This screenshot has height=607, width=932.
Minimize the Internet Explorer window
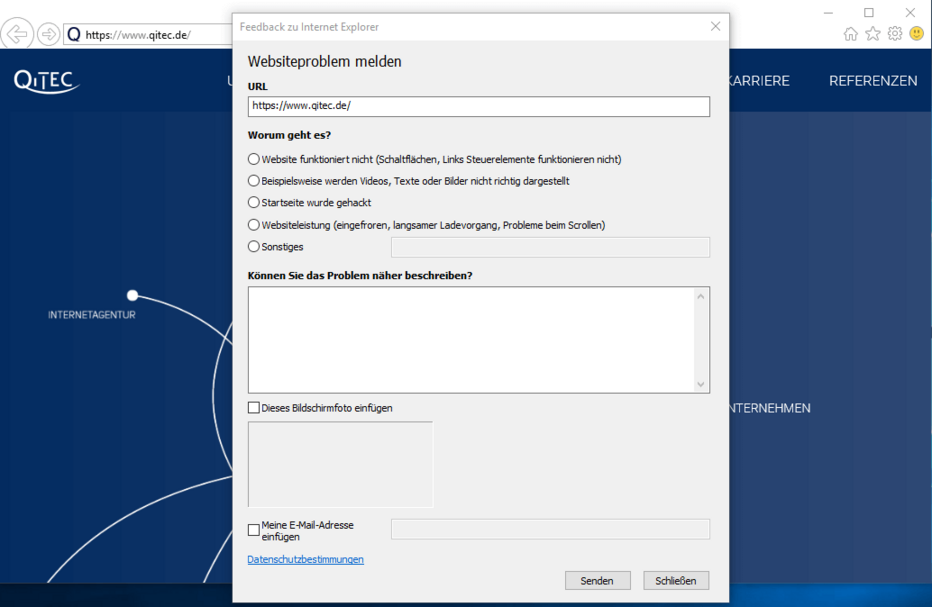[829, 12]
